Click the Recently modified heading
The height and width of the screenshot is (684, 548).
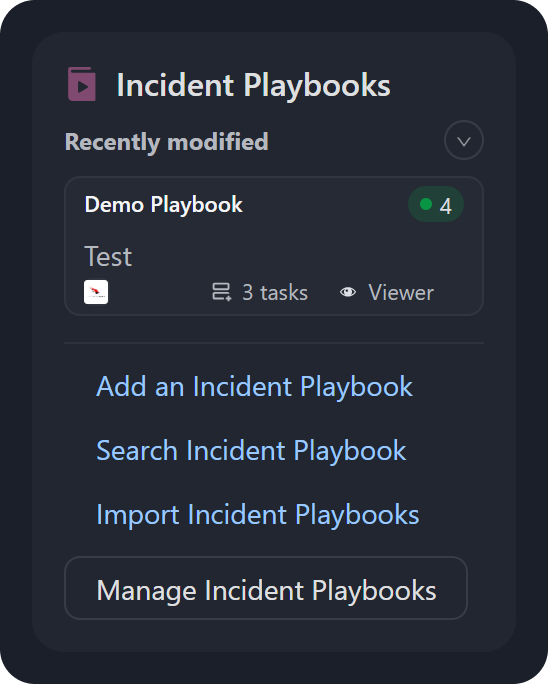[x=166, y=142]
